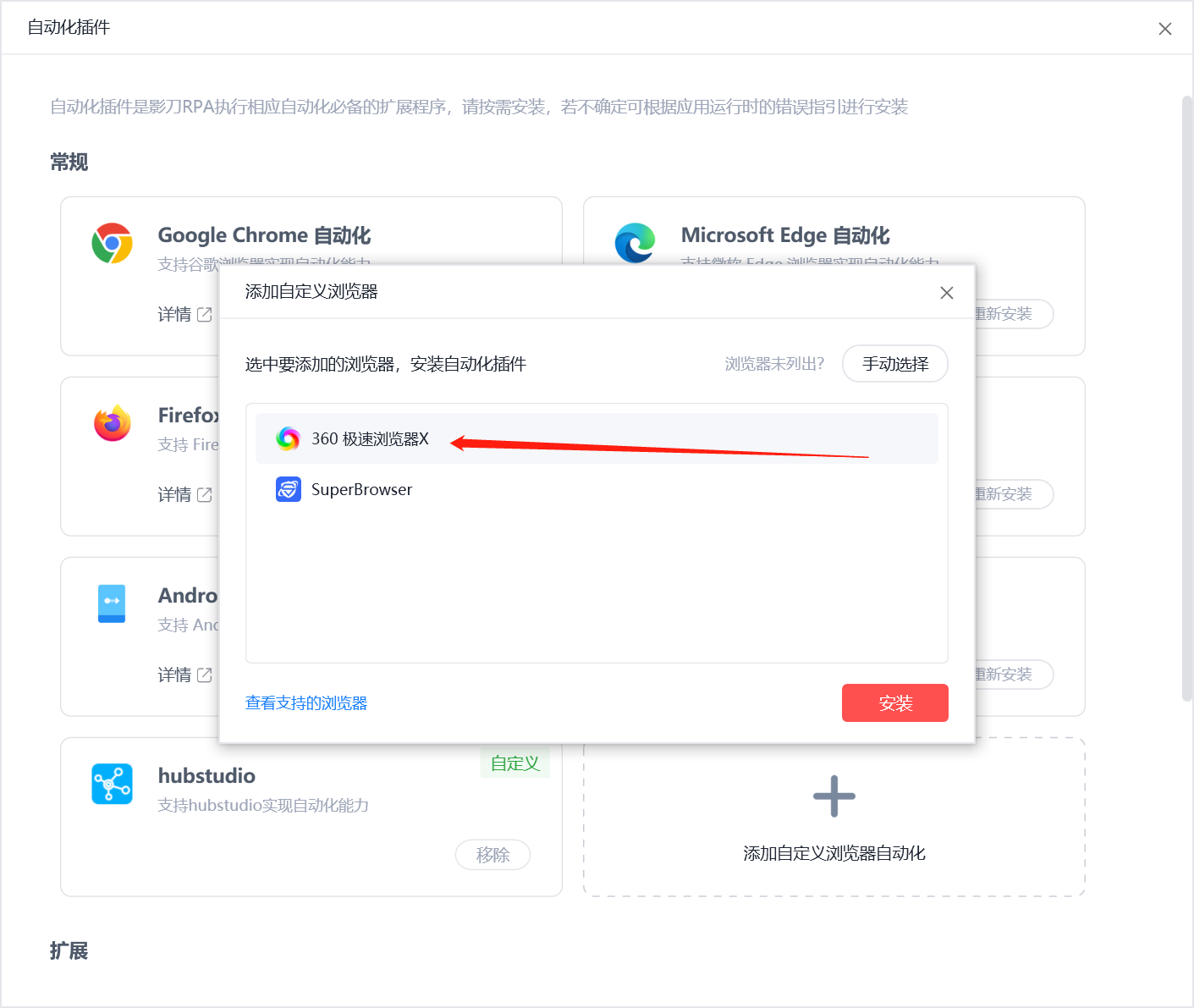Screen dimensions: 1194x1008
Task: Close the 自动化插件 window
Action: pyautogui.click(x=1165, y=29)
